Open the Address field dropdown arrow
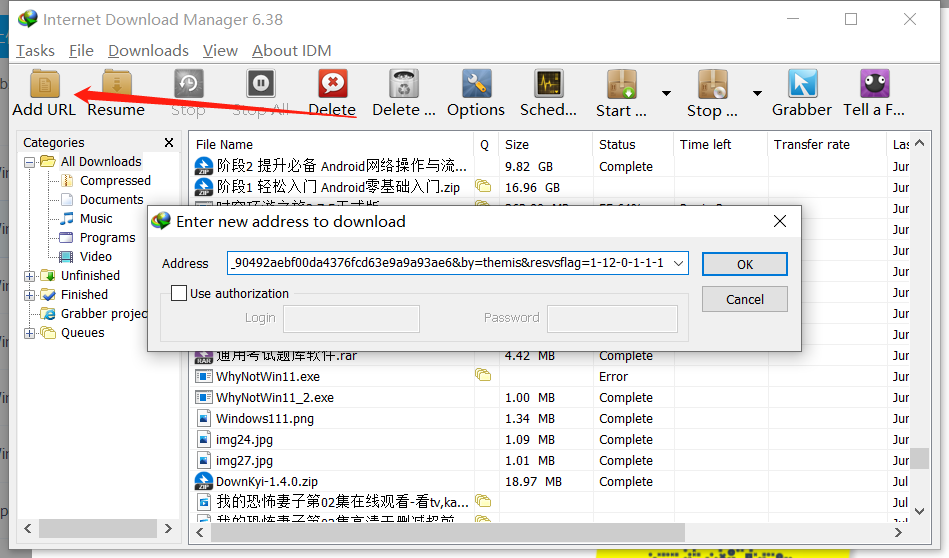Screen dimensions: 949x558 [679, 263]
